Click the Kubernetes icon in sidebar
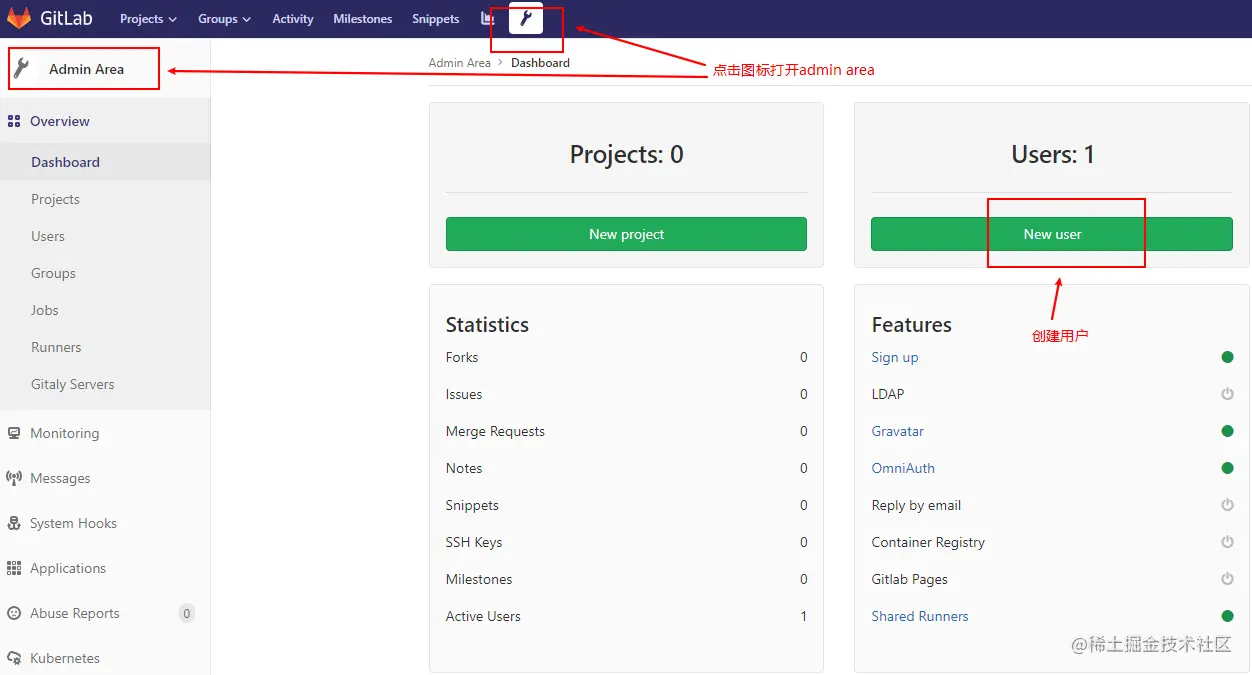 click(x=14, y=658)
